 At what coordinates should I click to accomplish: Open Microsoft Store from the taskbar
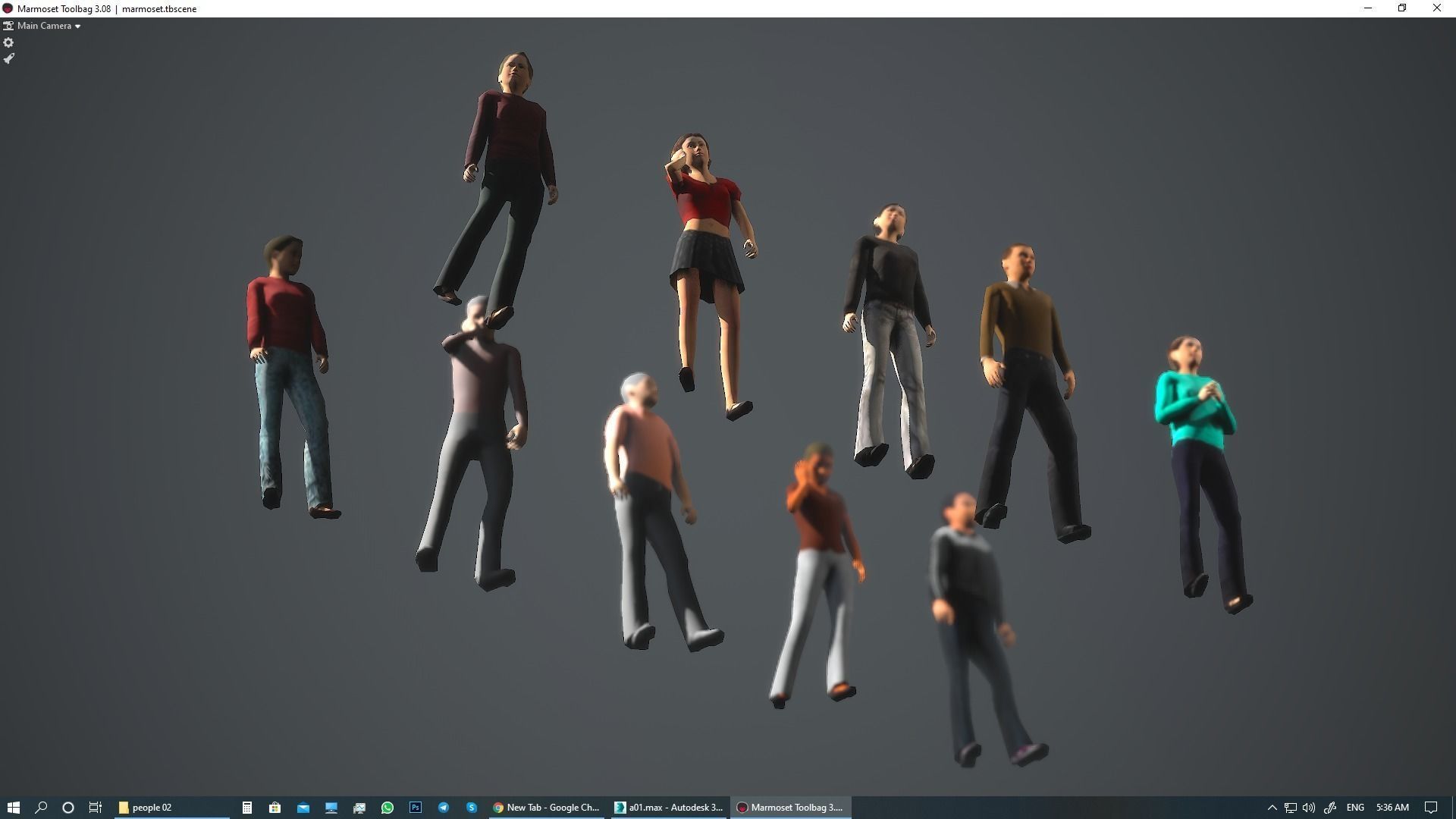(275, 808)
